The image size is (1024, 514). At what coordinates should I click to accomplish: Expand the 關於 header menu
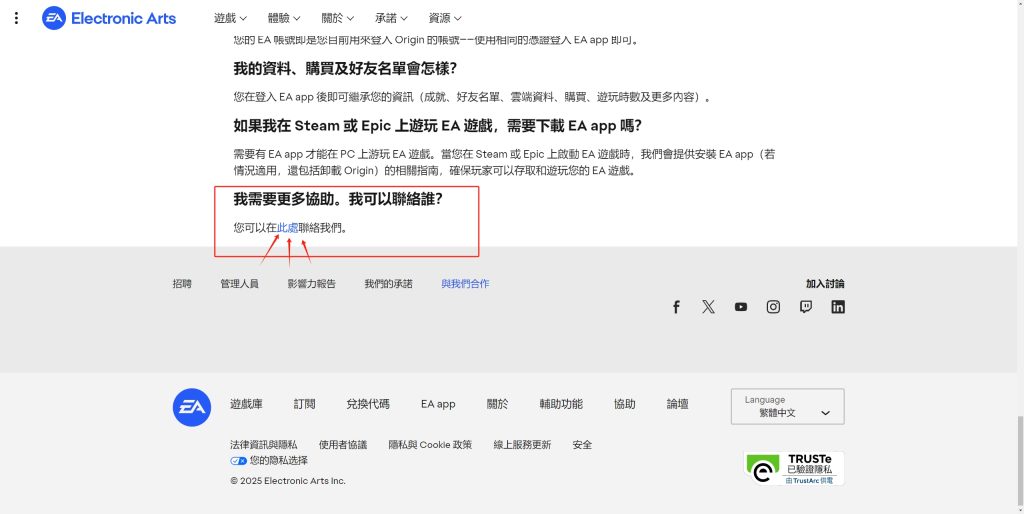338,18
